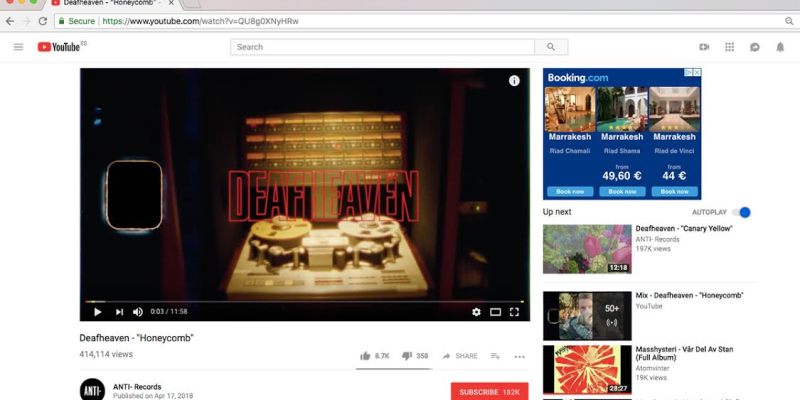The width and height of the screenshot is (800, 400).
Task: Enter full screen mode
Action: (514, 312)
